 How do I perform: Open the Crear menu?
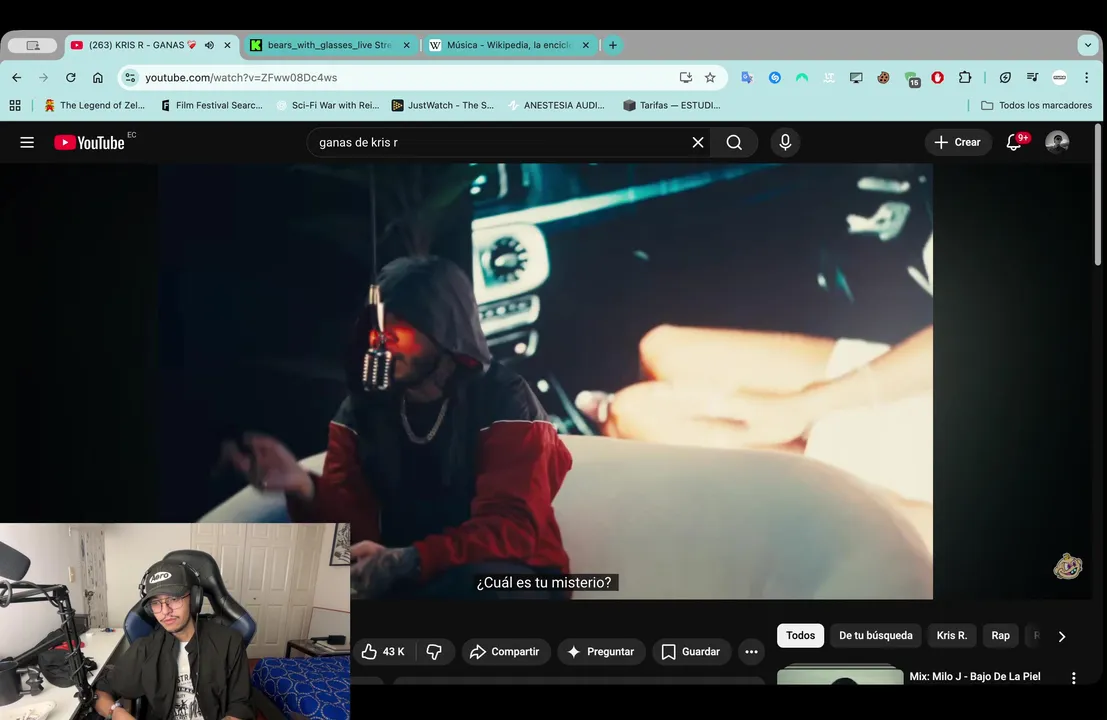[x=958, y=143]
